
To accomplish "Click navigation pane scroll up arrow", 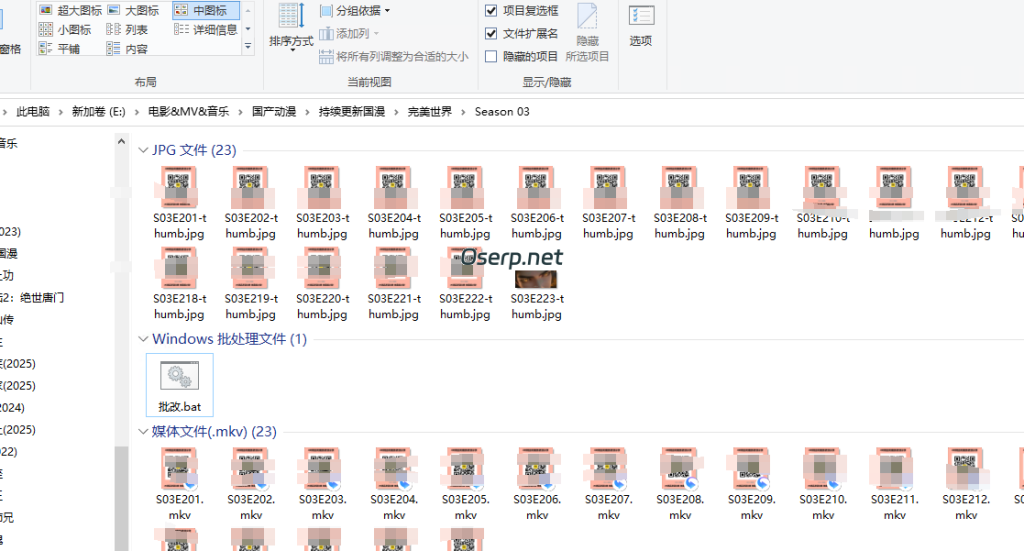I will pos(121,141).
